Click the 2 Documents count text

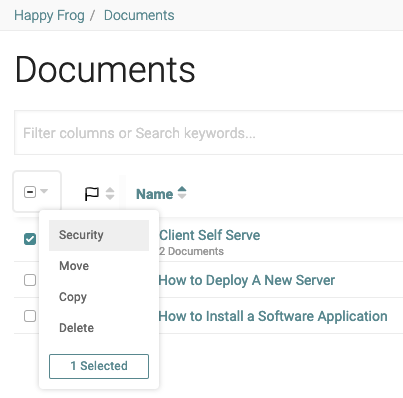click(191, 251)
